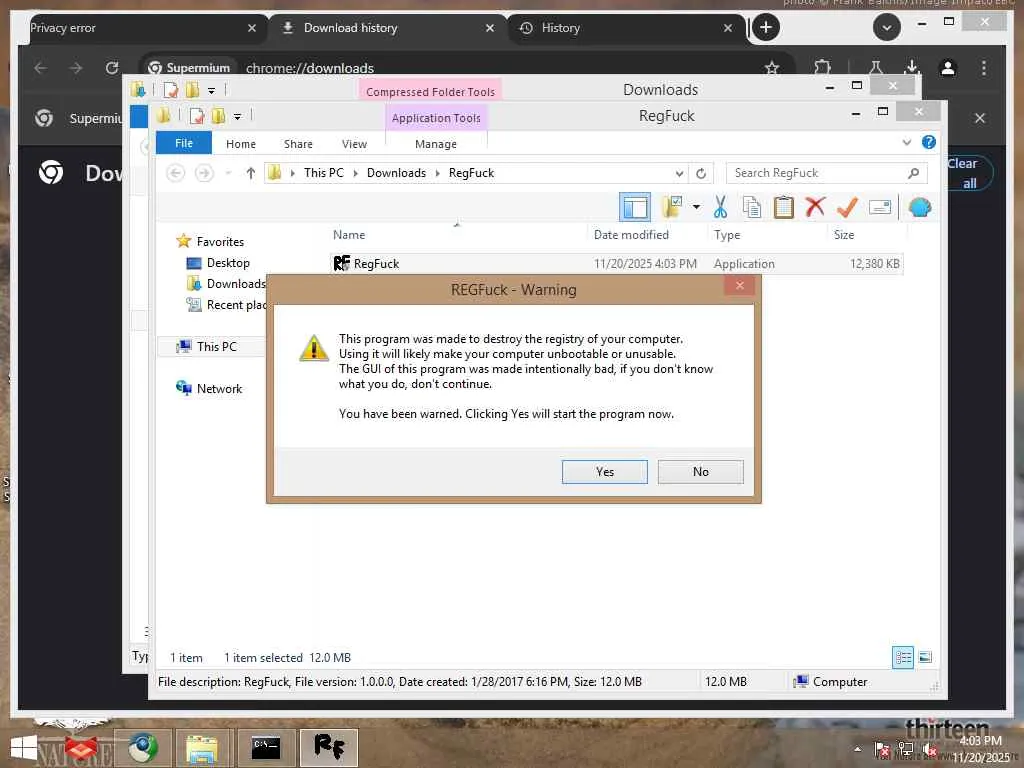Open the blue shell settings icon

[x=920, y=208]
